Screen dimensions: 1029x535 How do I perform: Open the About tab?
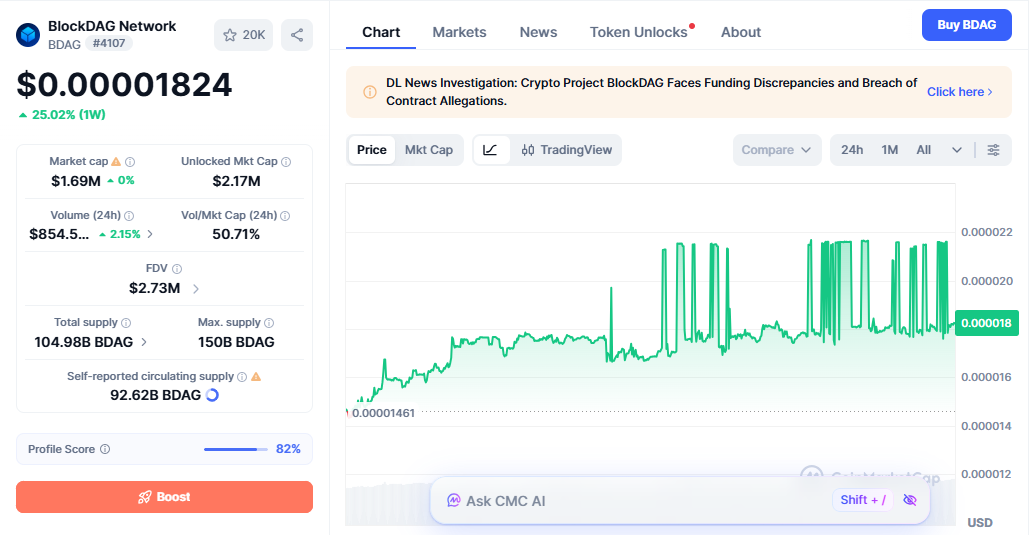click(x=741, y=32)
